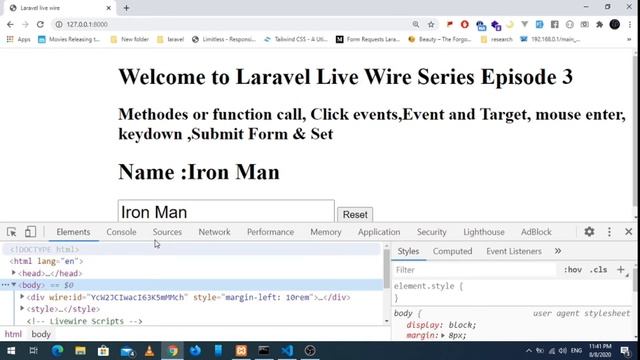Open the Windows Start menu
640x360 pixels.
tap(11, 351)
